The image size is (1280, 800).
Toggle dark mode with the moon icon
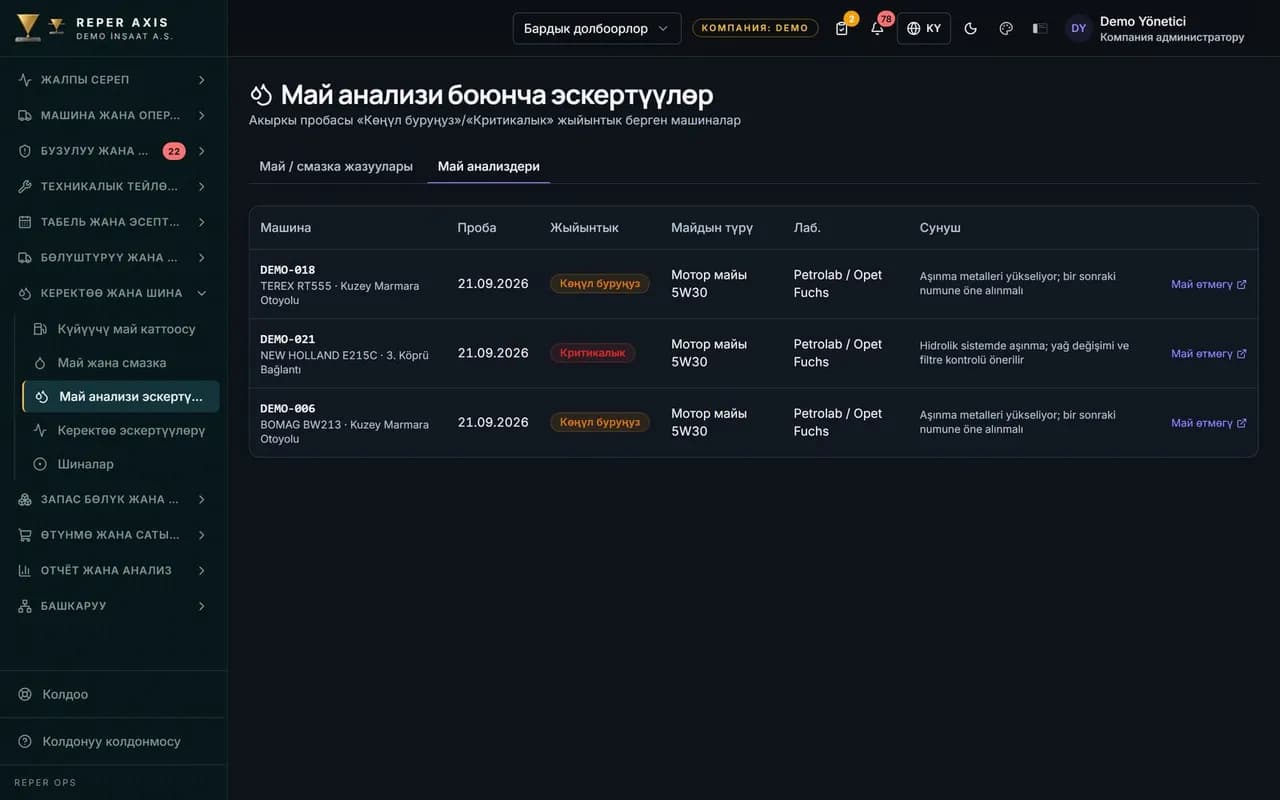pos(970,28)
